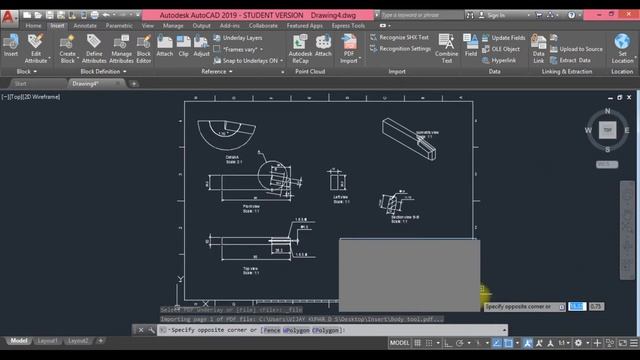The image size is (640, 360).
Task: Click the customization hamburger icon in status bar
Action: point(633,343)
